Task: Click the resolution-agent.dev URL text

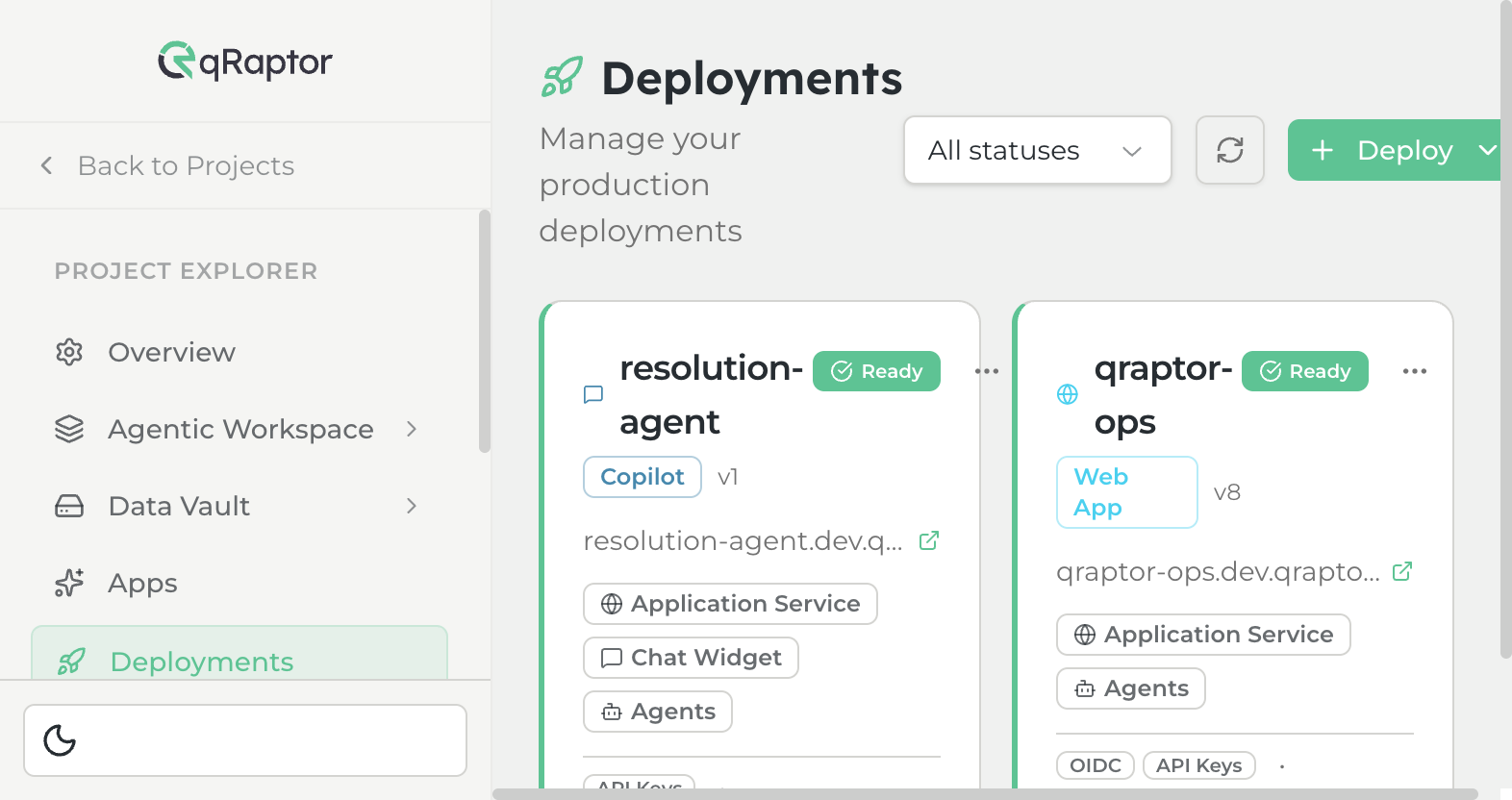Action: click(x=743, y=541)
